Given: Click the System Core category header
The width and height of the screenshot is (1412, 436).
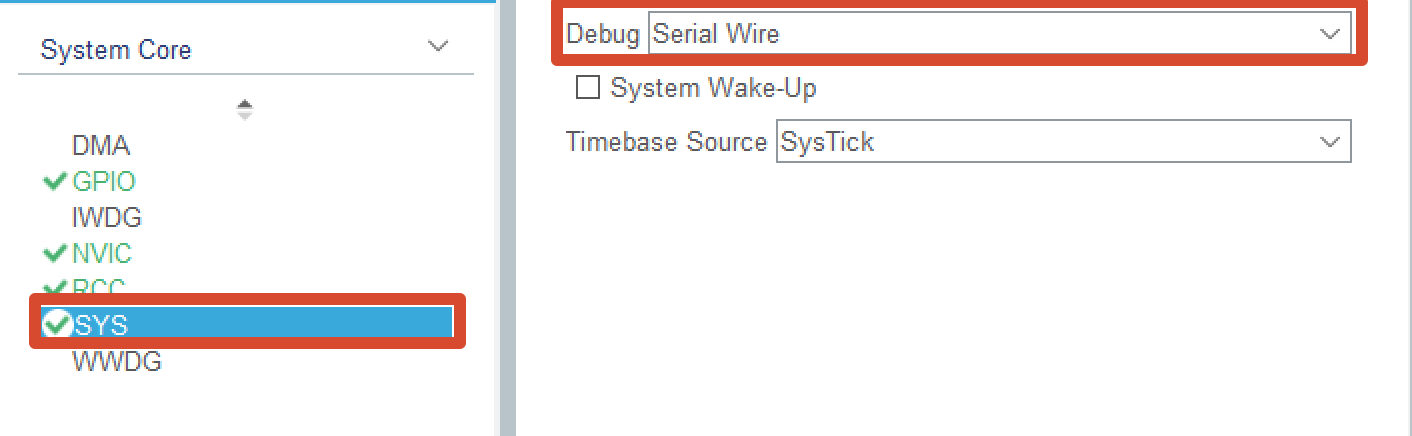Looking at the screenshot, I should coord(116,49).
